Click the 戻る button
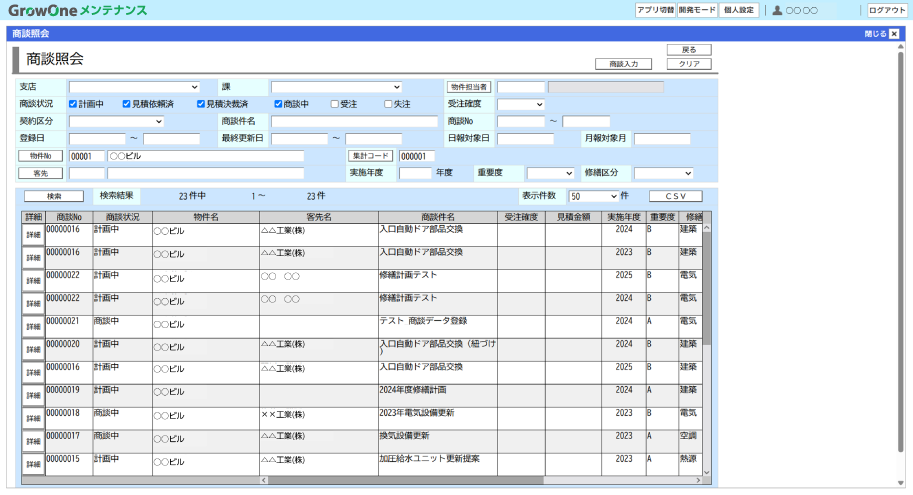Screen dimensions: 913x495 pos(689,50)
